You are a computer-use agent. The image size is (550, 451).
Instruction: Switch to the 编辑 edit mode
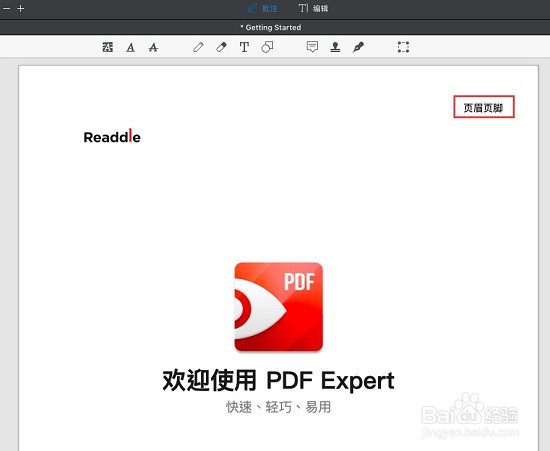click(x=313, y=8)
